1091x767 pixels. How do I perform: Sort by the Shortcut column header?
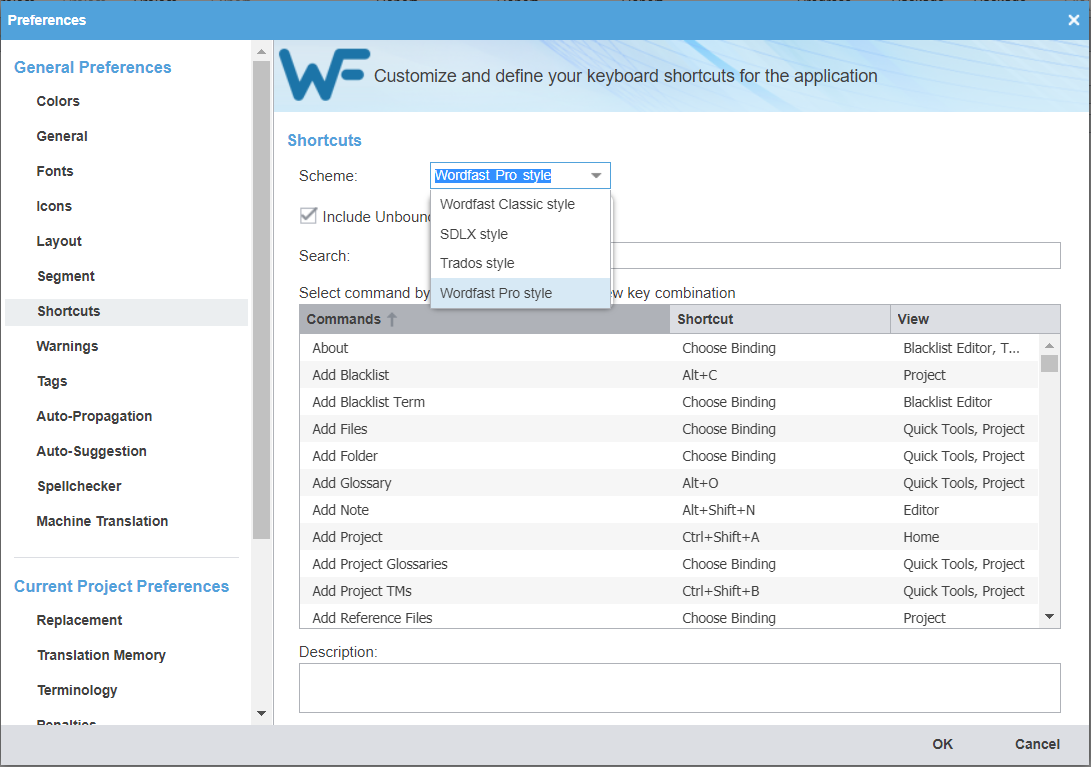779,319
